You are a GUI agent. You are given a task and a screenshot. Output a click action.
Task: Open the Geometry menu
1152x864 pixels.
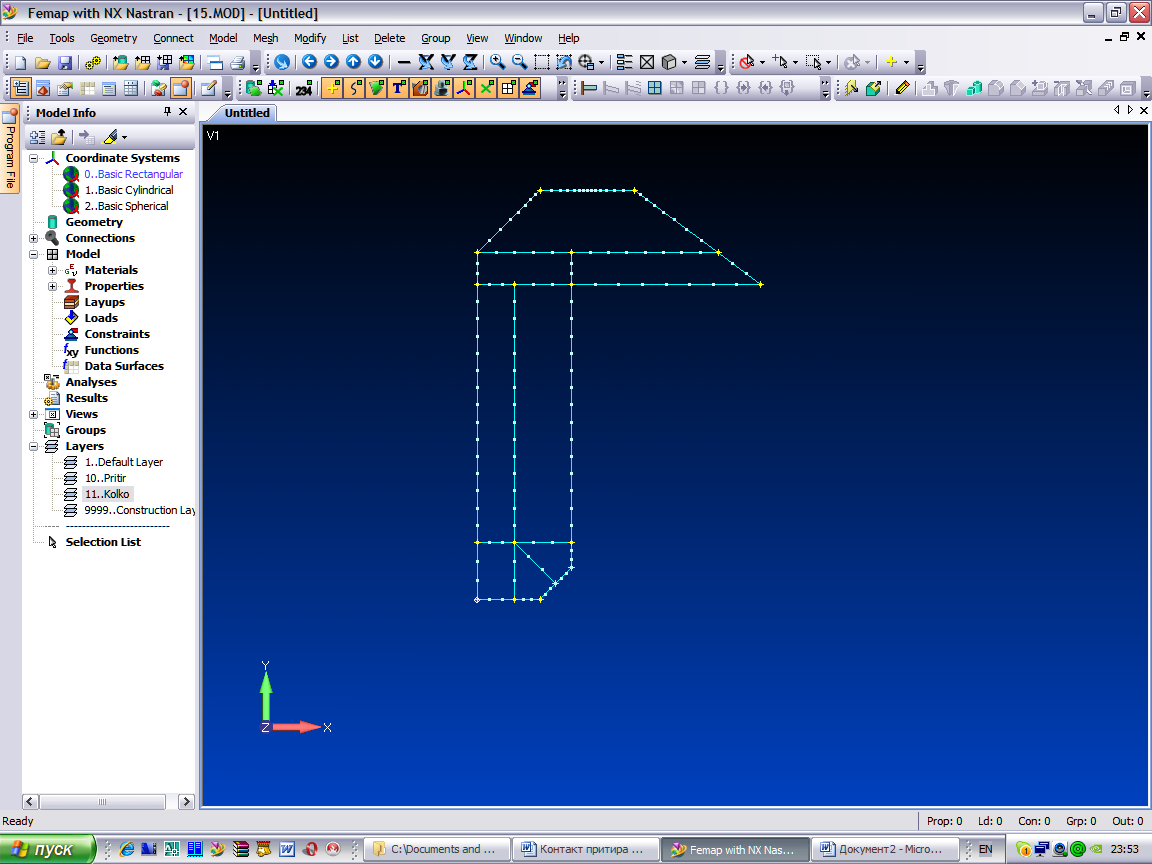click(x=113, y=38)
